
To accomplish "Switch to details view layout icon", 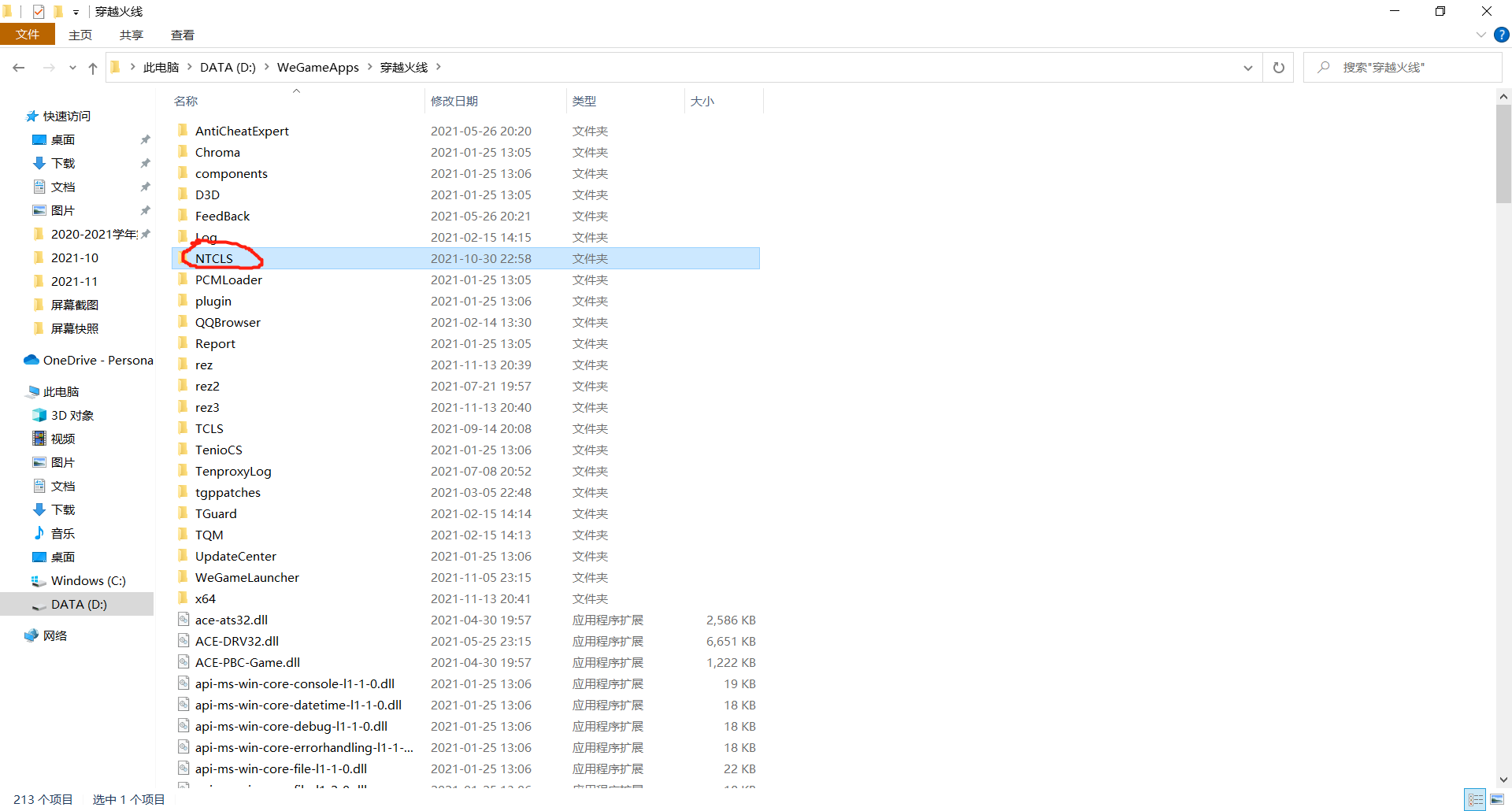I will (1476, 799).
